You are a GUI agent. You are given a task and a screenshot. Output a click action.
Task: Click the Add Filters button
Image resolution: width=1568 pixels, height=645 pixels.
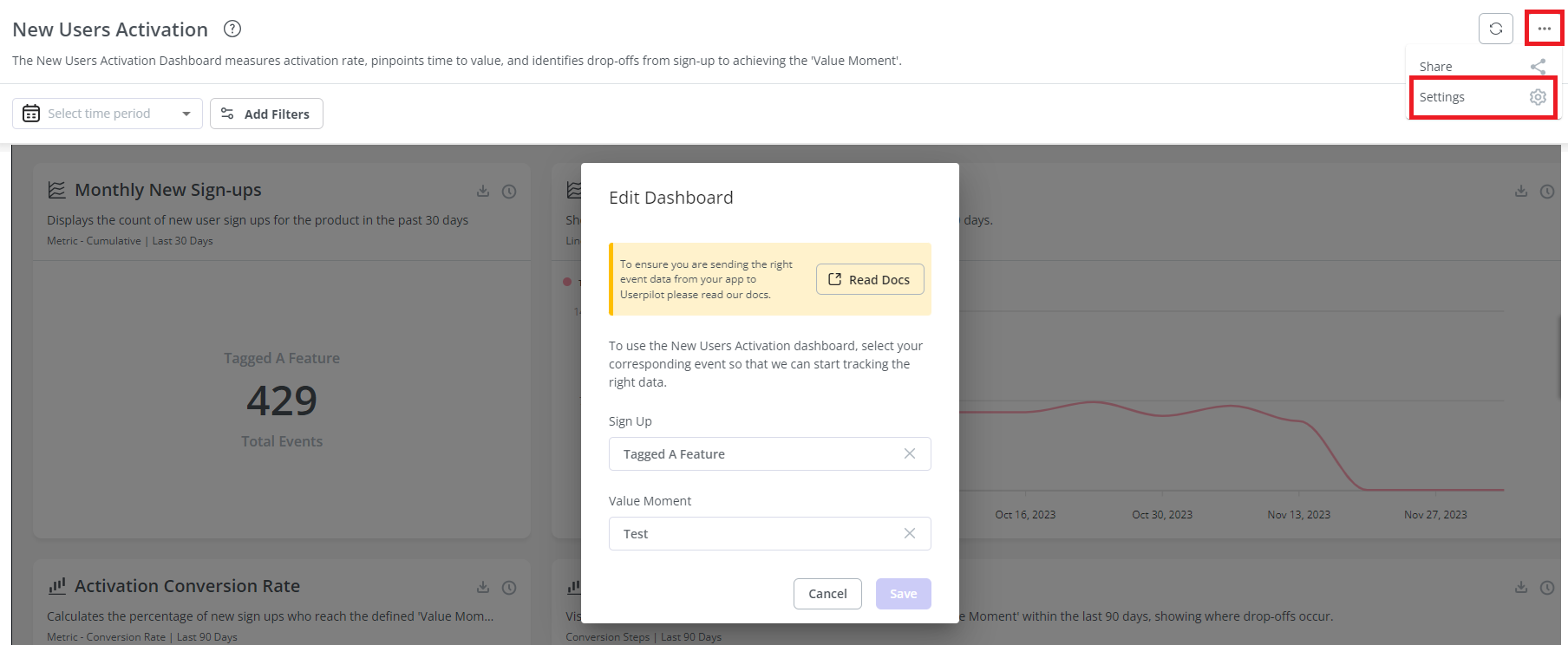266,114
